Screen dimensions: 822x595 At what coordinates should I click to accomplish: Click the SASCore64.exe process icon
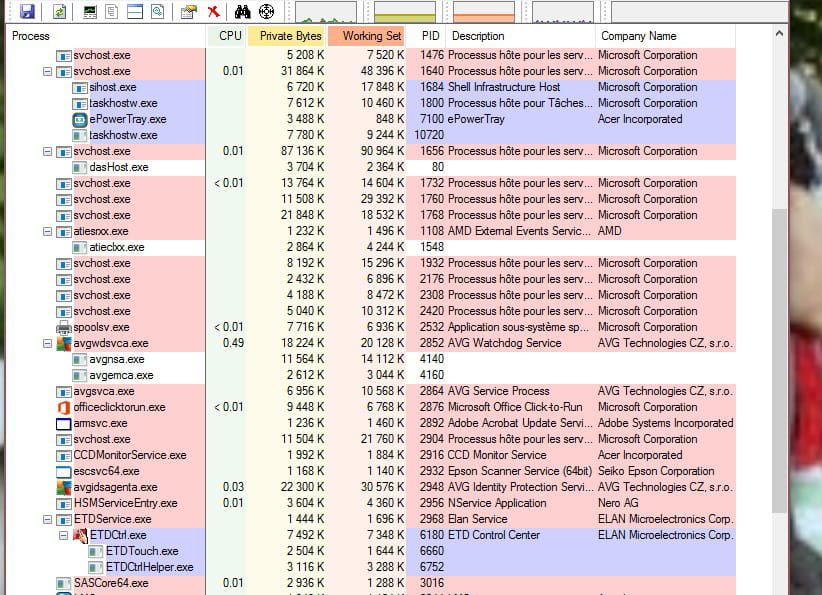pos(63,583)
